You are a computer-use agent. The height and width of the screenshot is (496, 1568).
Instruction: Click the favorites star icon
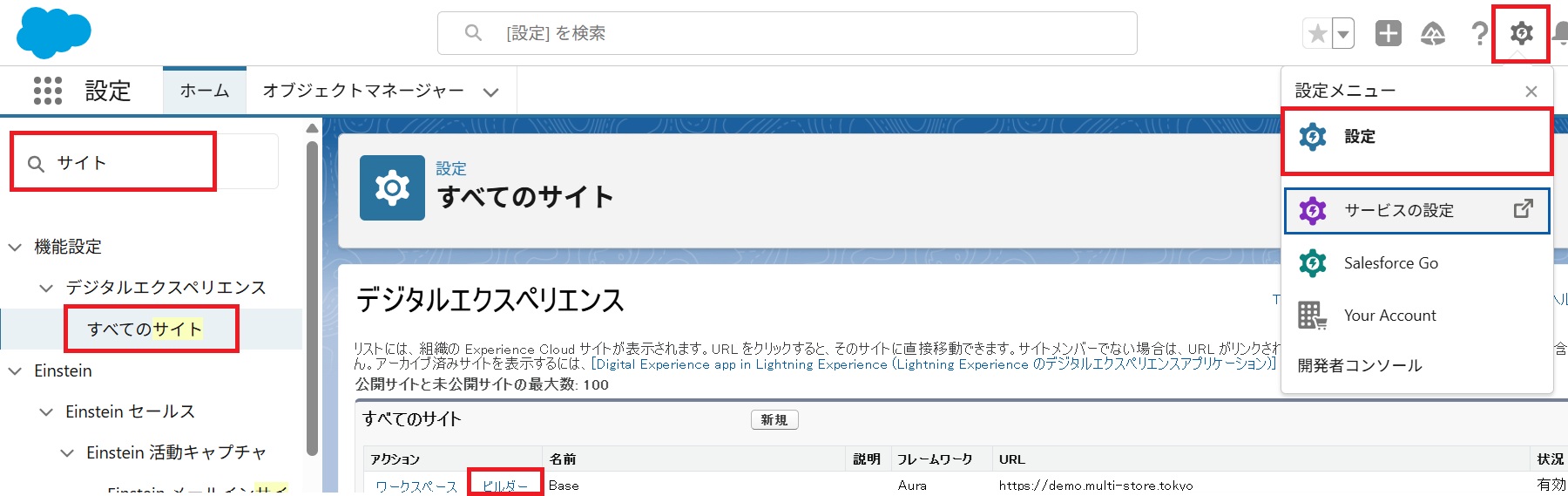pyautogui.click(x=1317, y=34)
